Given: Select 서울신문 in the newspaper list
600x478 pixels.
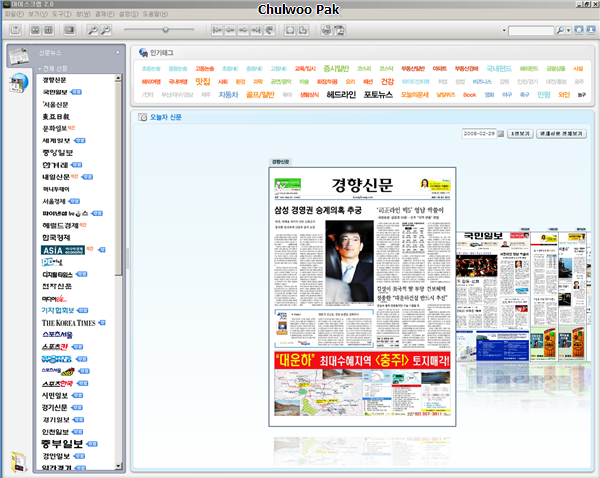Looking at the screenshot, I should [x=55, y=104].
